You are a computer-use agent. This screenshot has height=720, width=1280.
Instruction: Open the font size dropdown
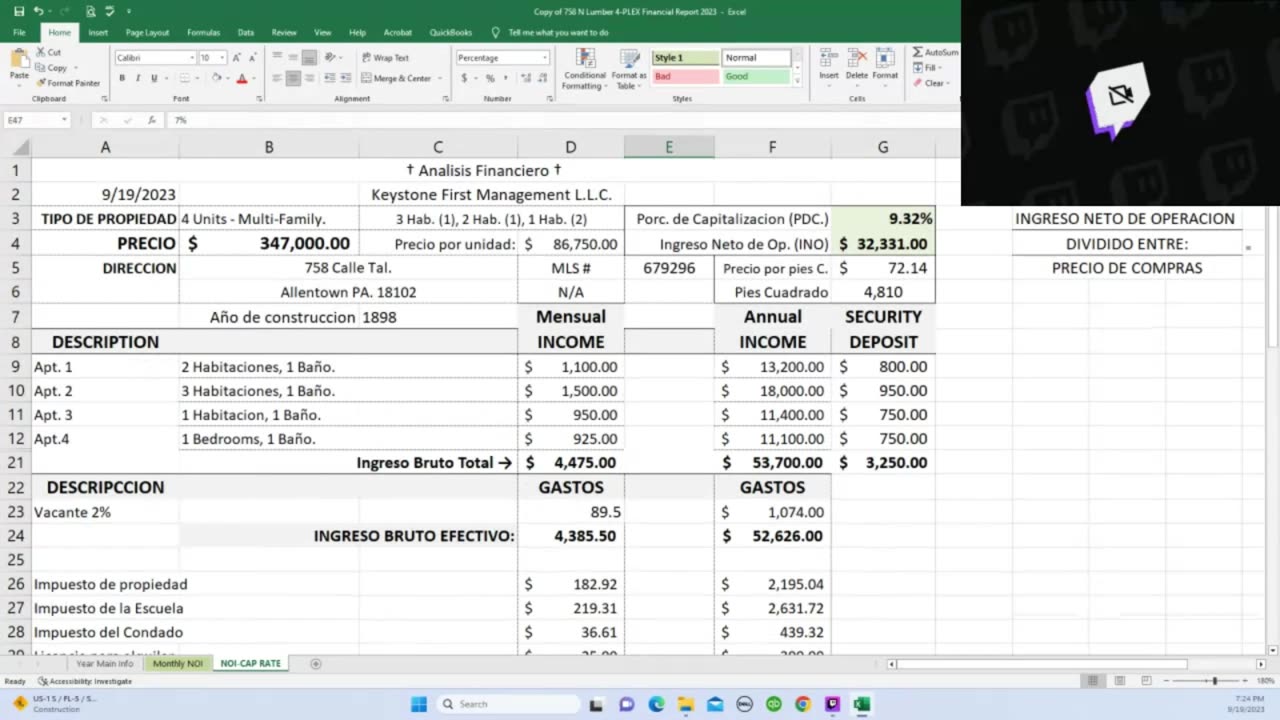coord(222,58)
